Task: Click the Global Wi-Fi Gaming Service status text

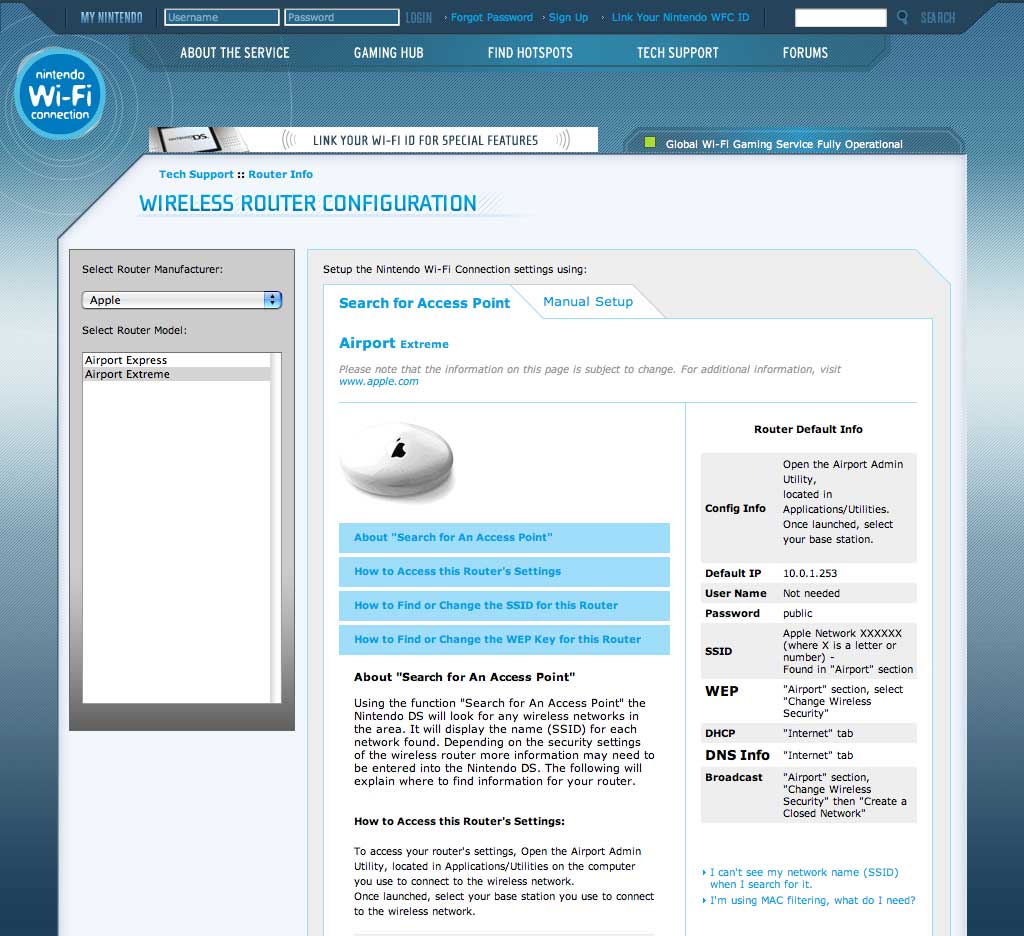Action: [x=784, y=144]
